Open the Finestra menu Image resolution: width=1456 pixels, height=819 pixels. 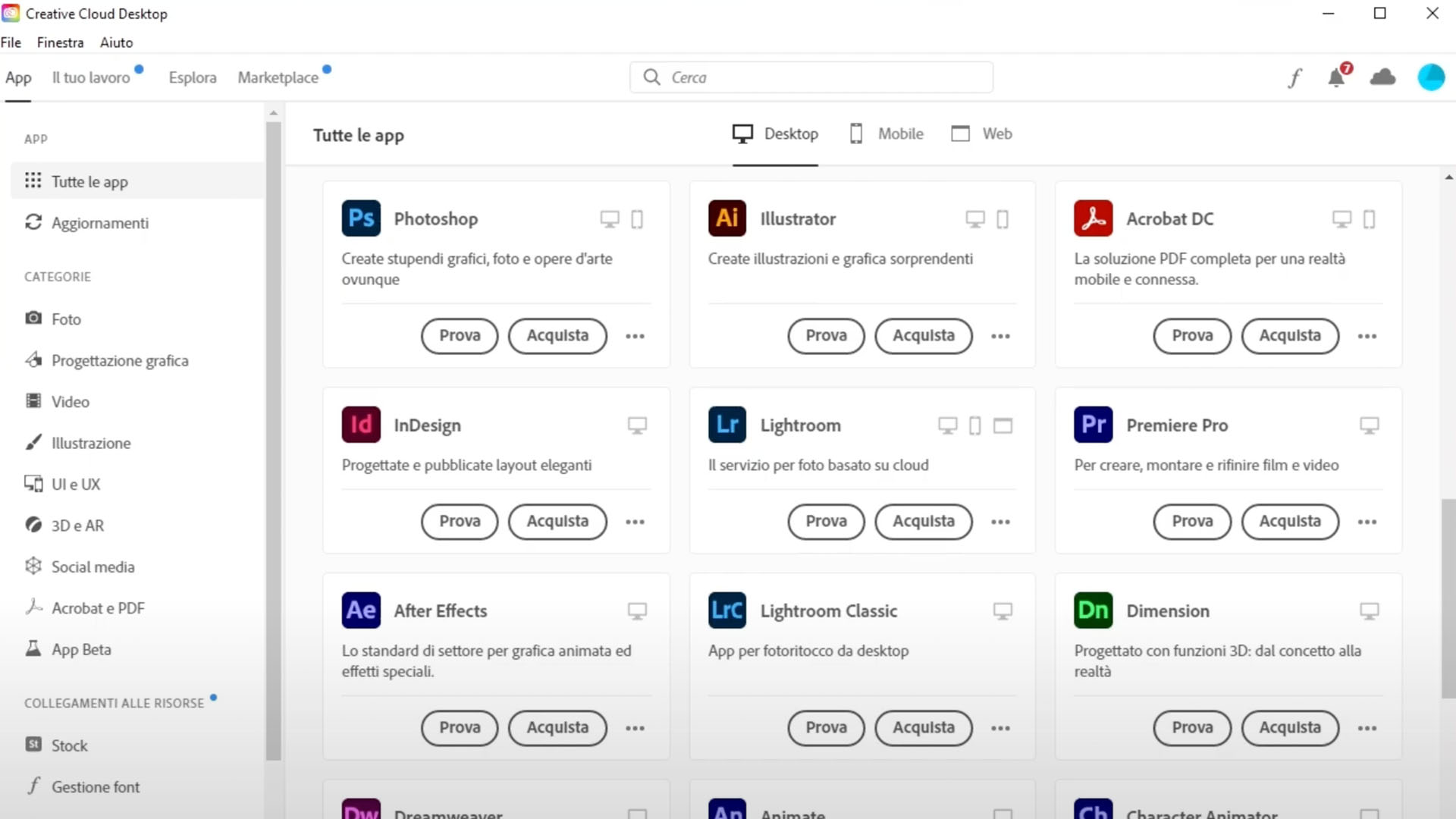pos(60,42)
